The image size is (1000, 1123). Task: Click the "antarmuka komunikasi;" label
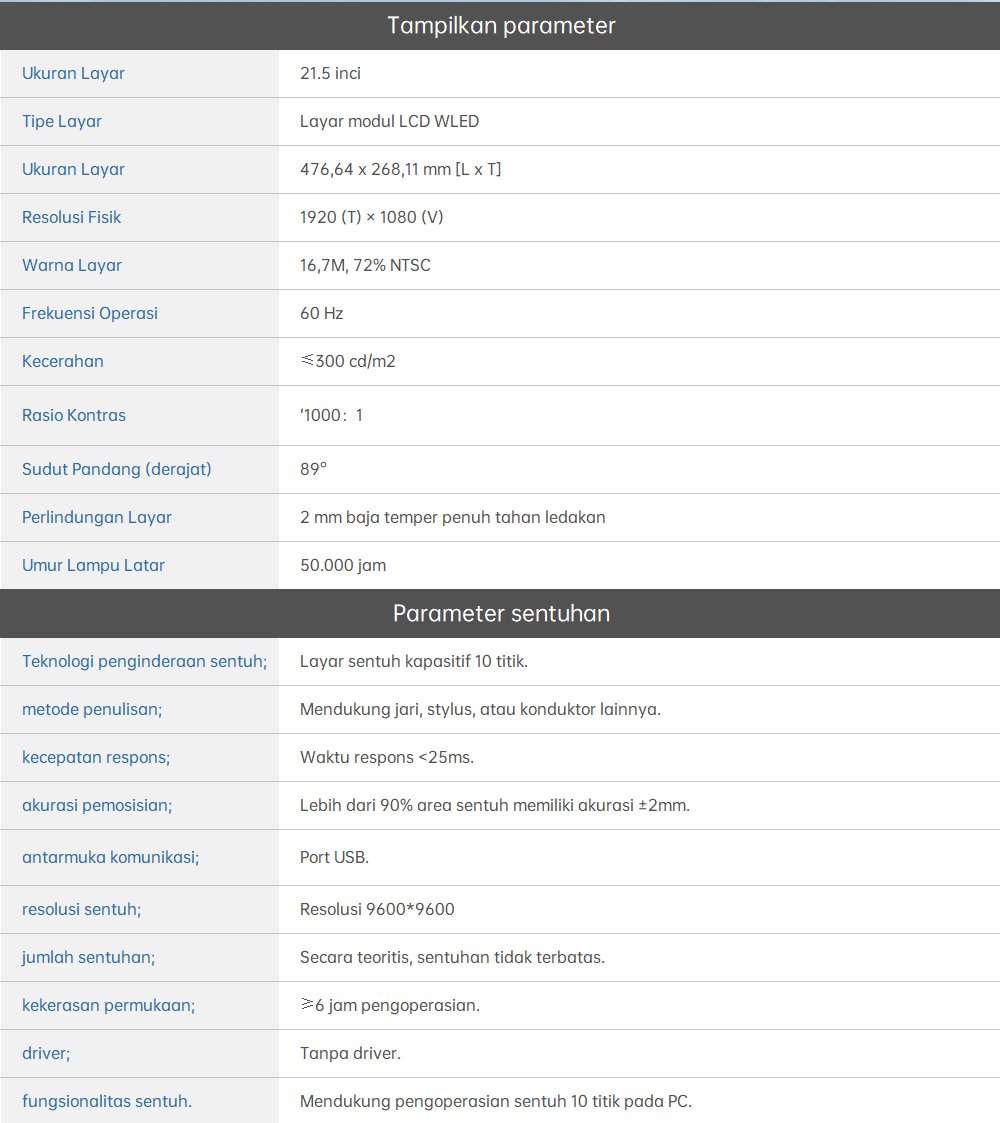(110, 857)
